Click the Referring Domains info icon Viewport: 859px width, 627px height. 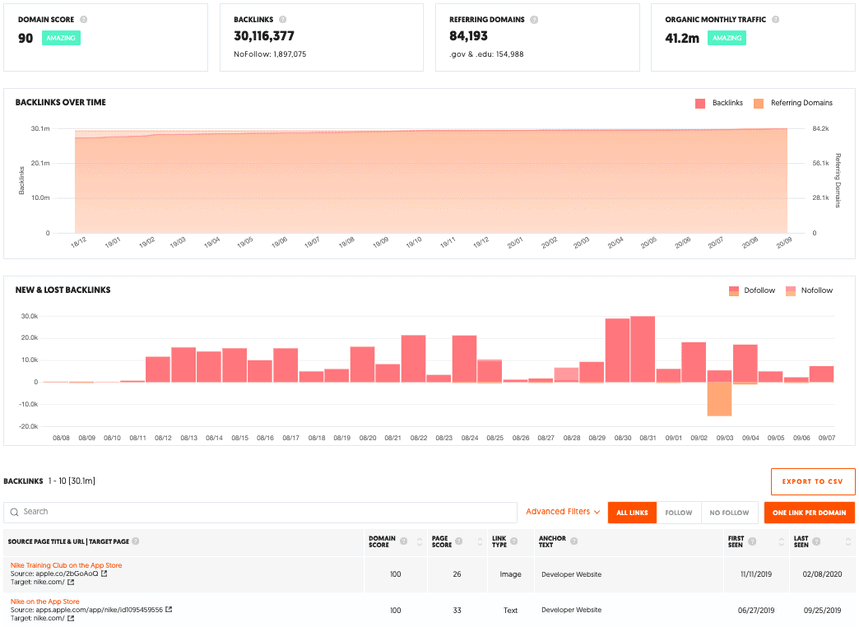coord(534,19)
